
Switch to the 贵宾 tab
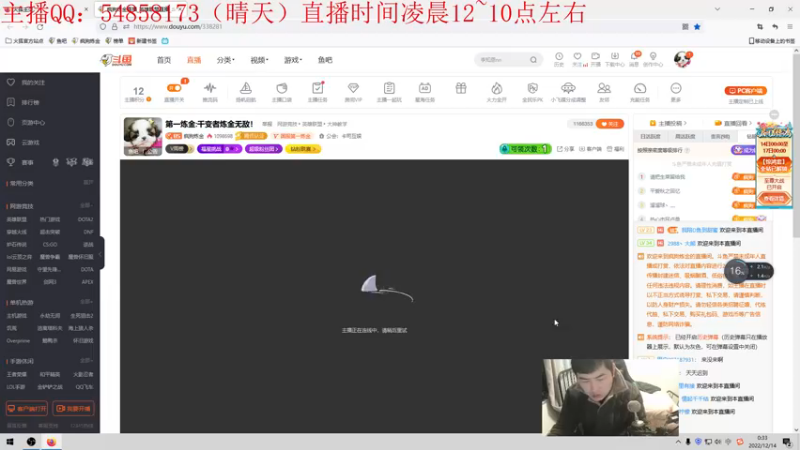click(x=720, y=137)
